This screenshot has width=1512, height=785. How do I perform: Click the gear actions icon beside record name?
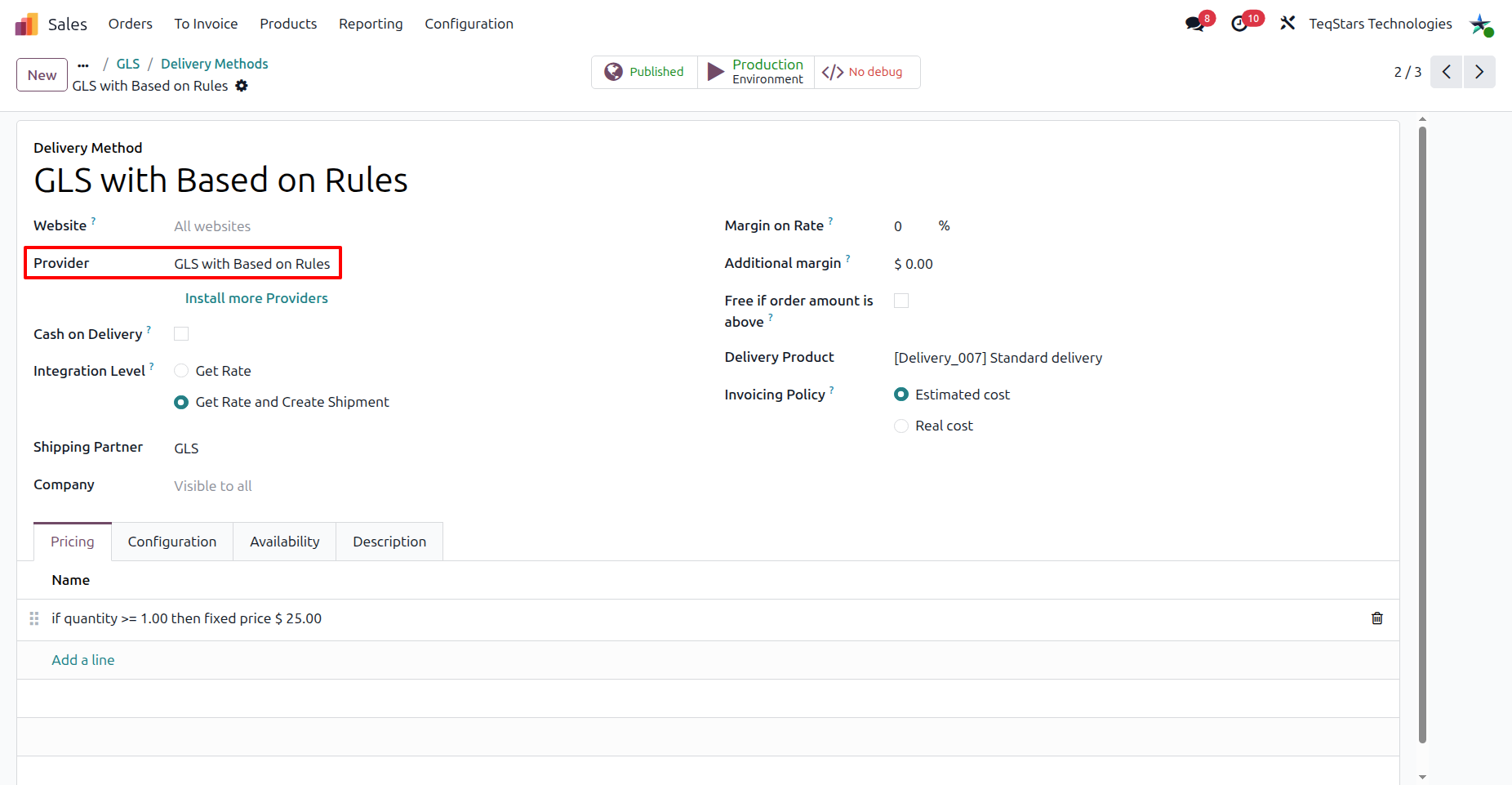tap(242, 86)
